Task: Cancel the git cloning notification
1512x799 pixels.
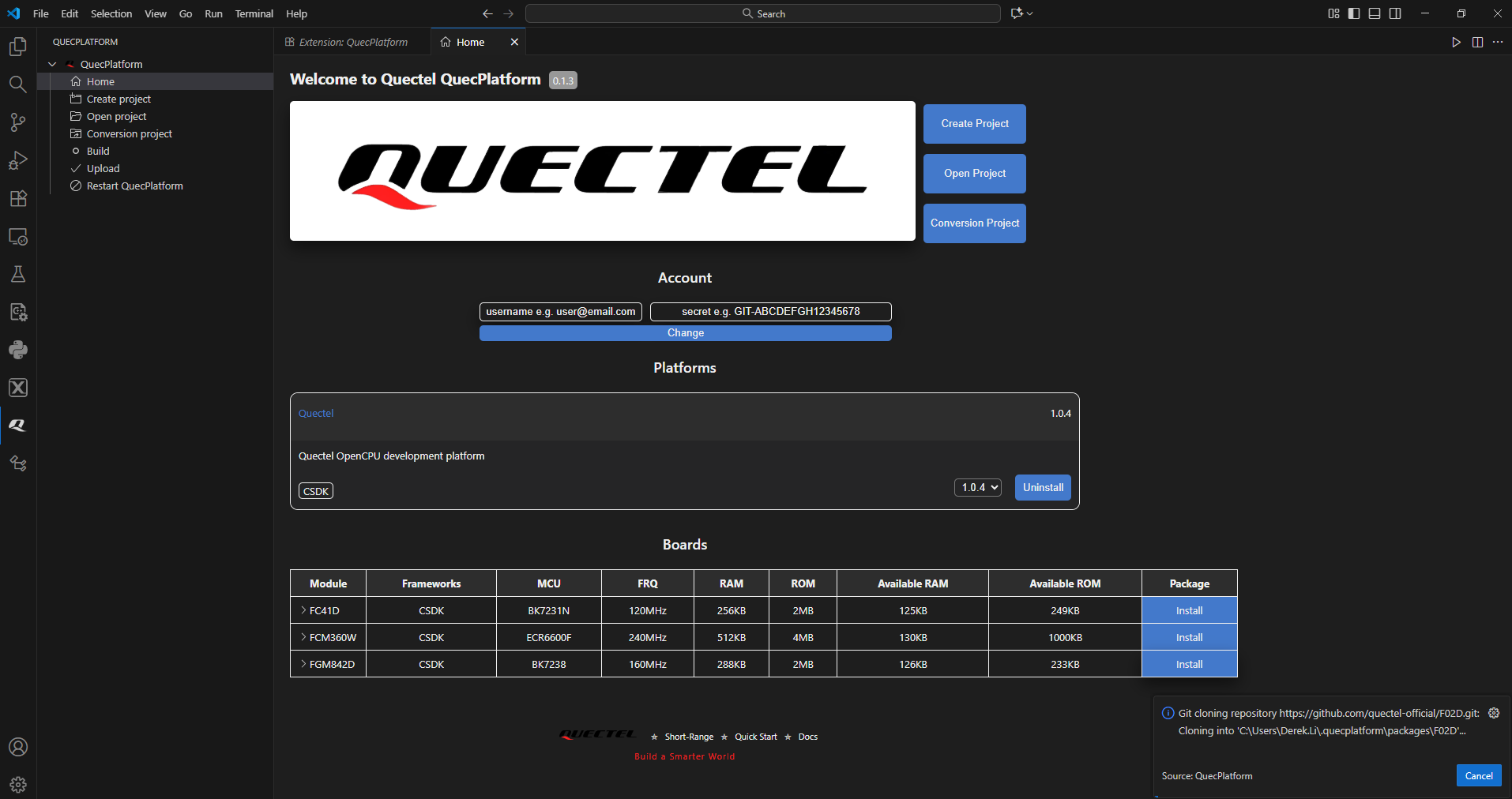Action: coord(1478,776)
